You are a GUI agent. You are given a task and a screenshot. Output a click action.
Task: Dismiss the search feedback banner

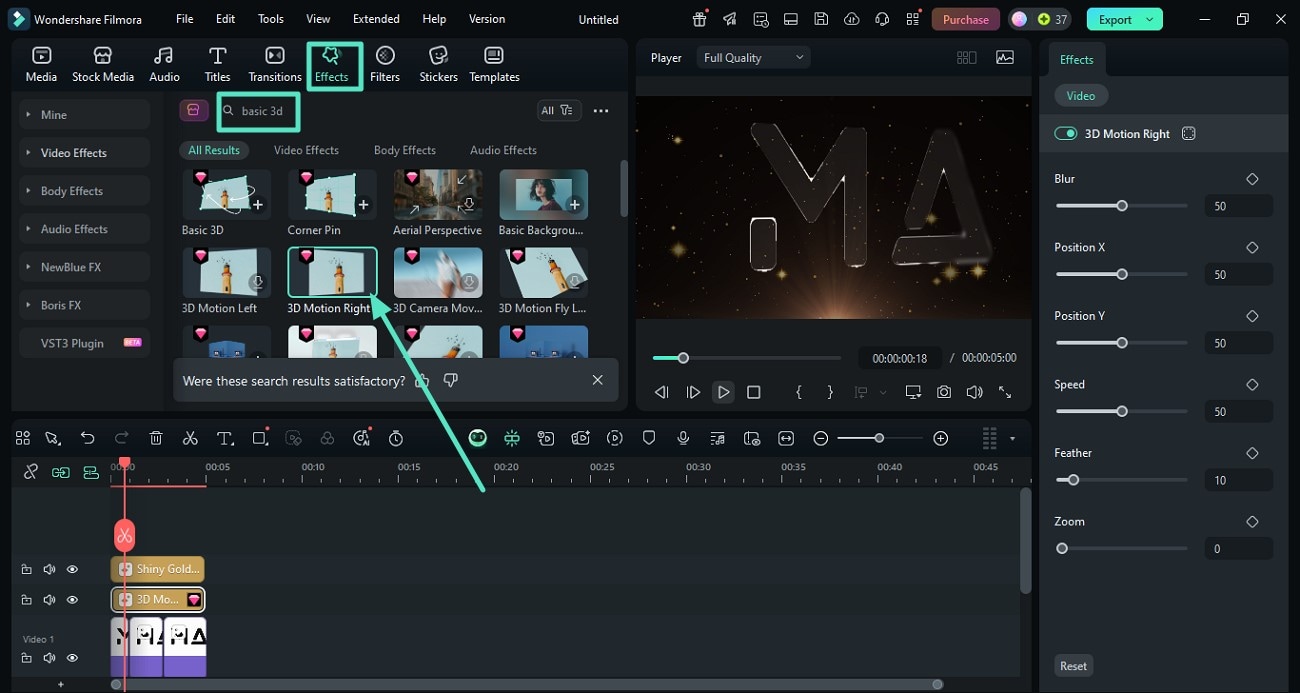tap(597, 380)
